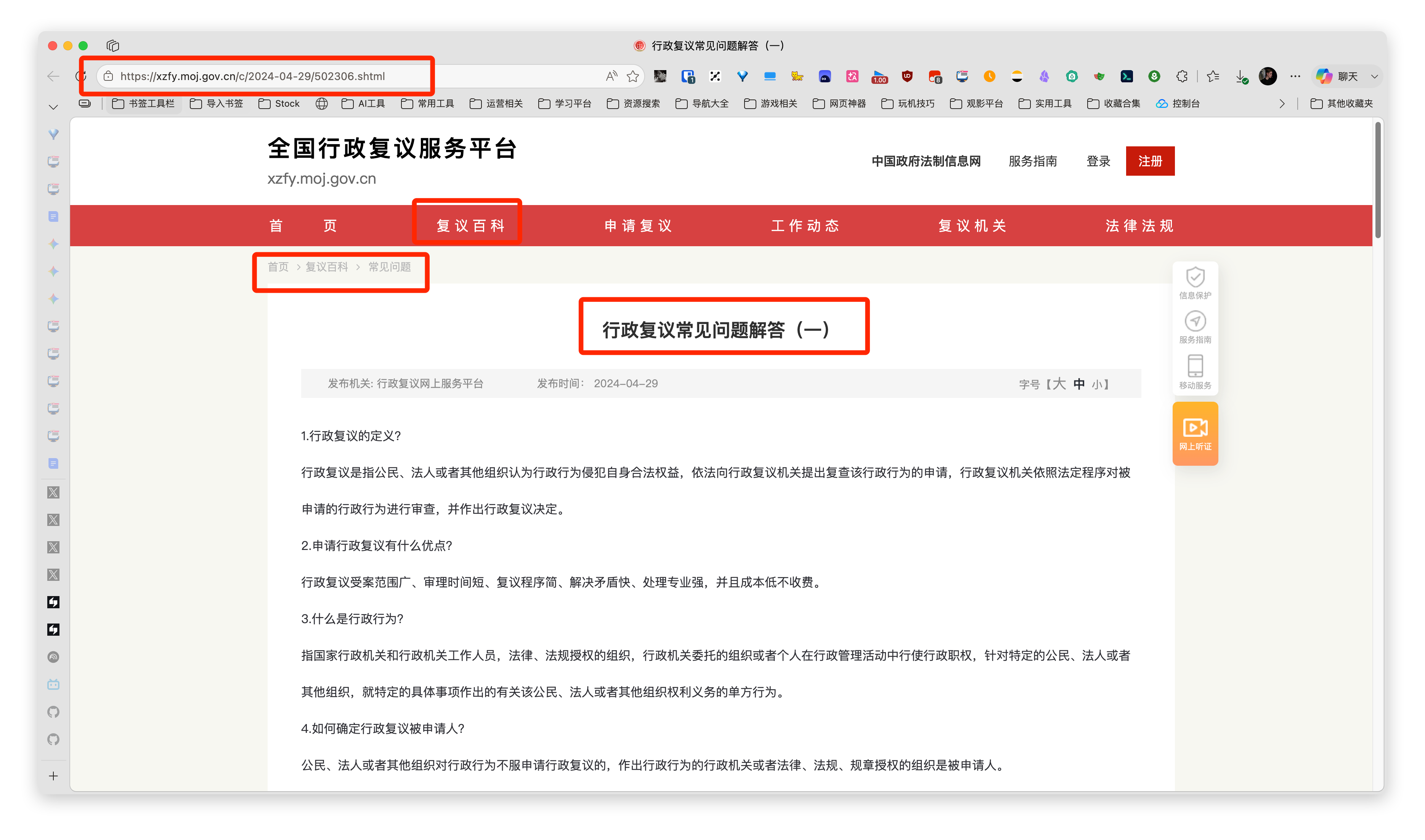This screenshot has width=1425, height=840.
Task: Click the 控制台 bookmark in the bookmarks bar
Action: 1178,104
